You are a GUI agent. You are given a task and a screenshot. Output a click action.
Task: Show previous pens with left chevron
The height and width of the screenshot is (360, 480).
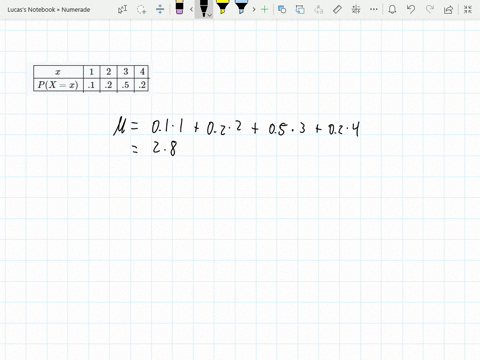(191, 9)
